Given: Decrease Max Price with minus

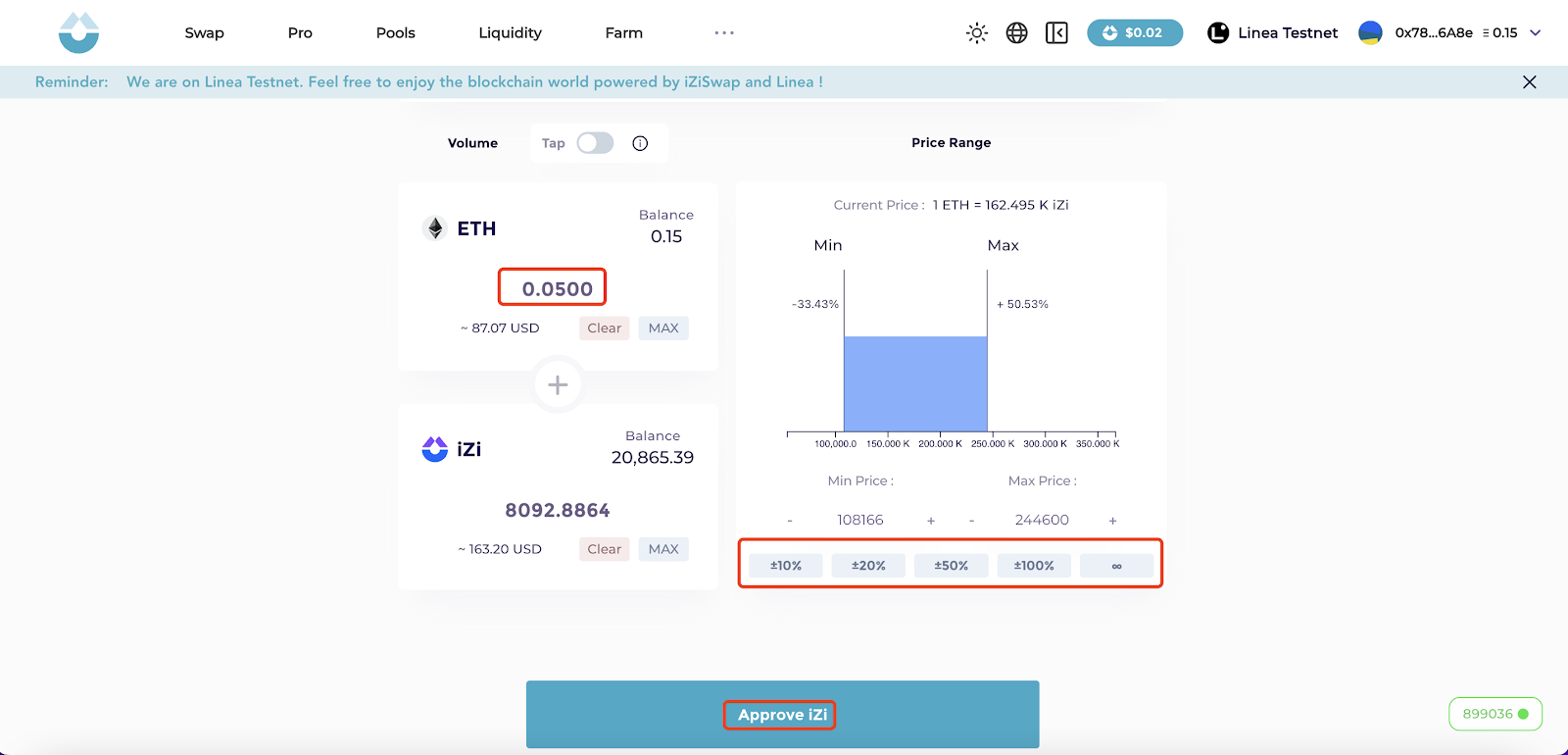Looking at the screenshot, I should (971, 521).
